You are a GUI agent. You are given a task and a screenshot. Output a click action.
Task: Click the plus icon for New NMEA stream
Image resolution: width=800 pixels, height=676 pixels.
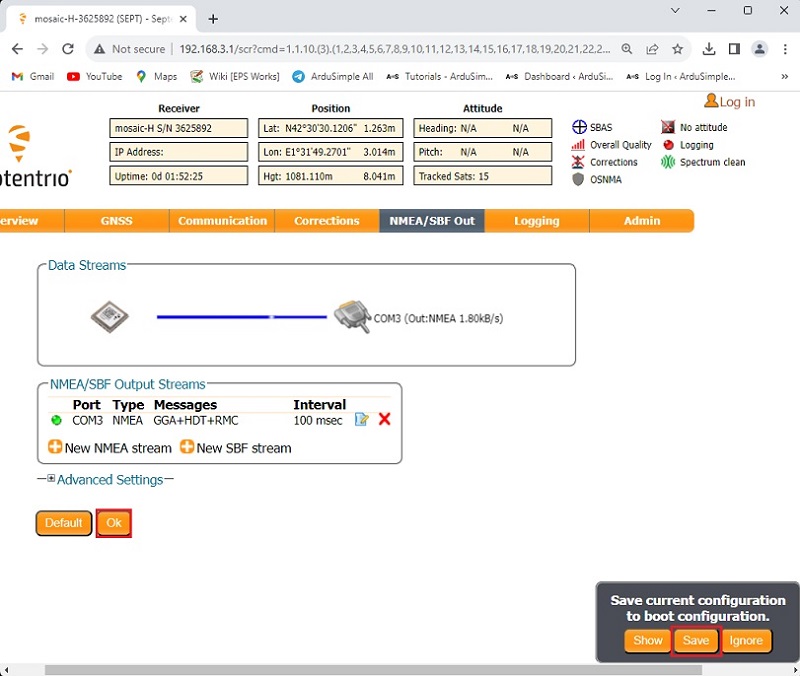tap(55, 447)
